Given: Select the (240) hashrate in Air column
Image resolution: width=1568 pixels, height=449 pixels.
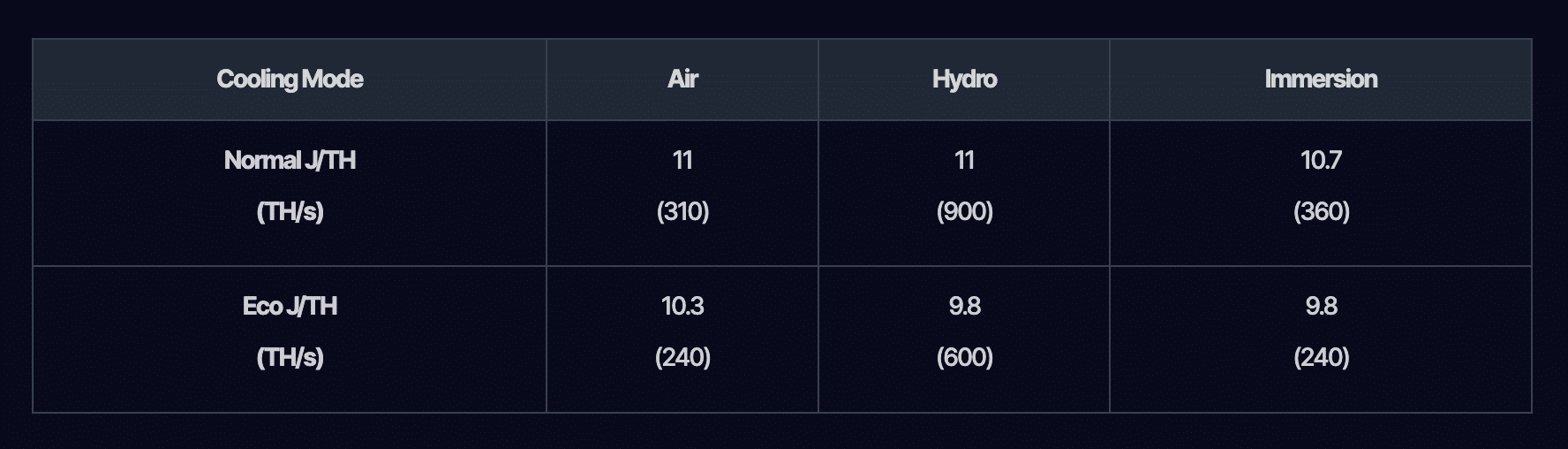Looking at the screenshot, I should 682,357.
